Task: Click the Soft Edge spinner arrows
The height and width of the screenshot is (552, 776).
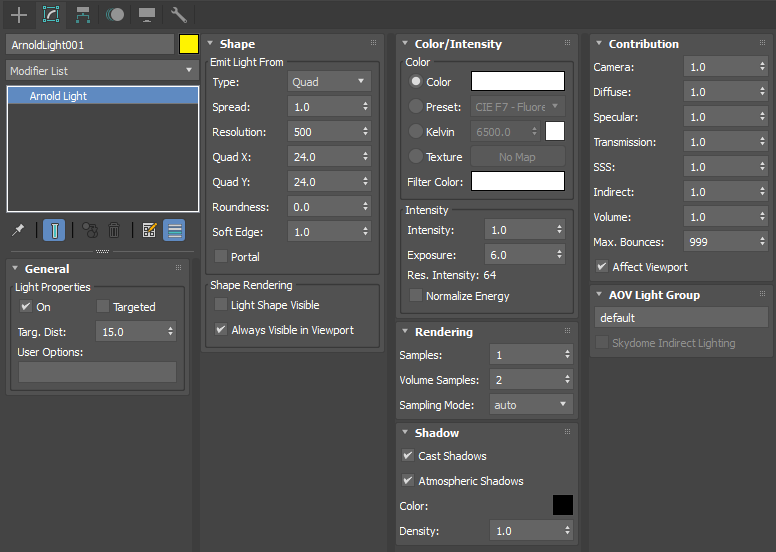Action: pos(365,232)
